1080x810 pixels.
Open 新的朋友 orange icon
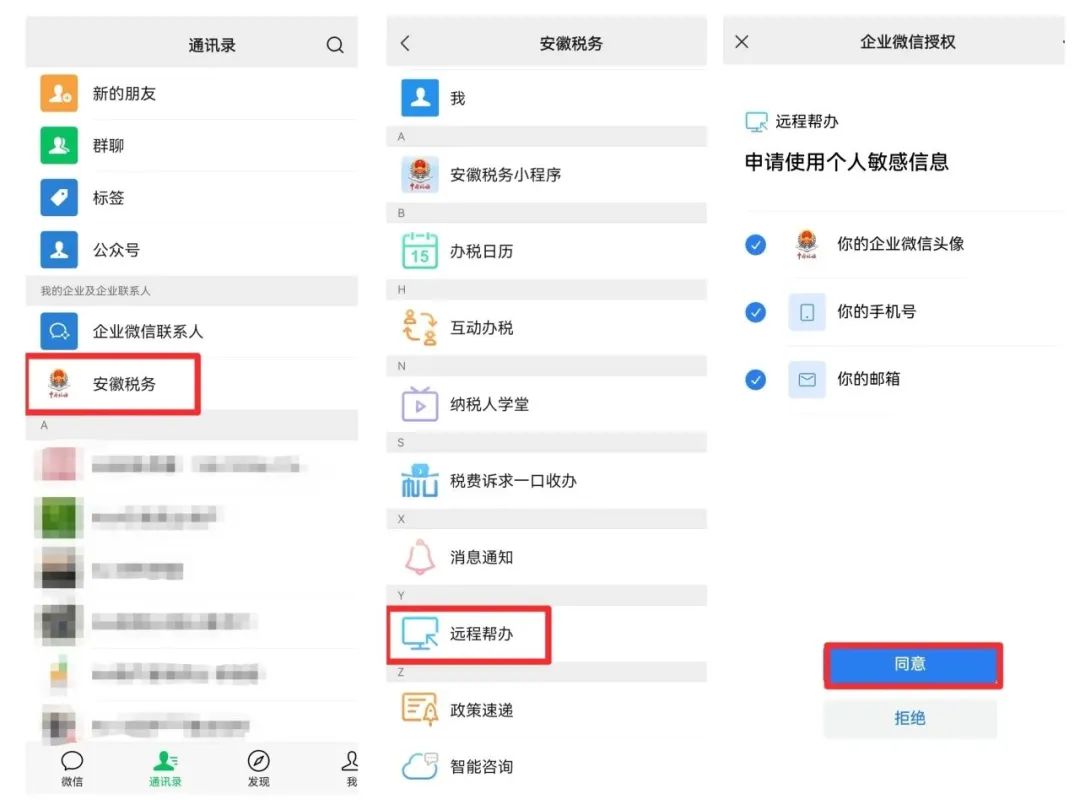click(x=59, y=93)
